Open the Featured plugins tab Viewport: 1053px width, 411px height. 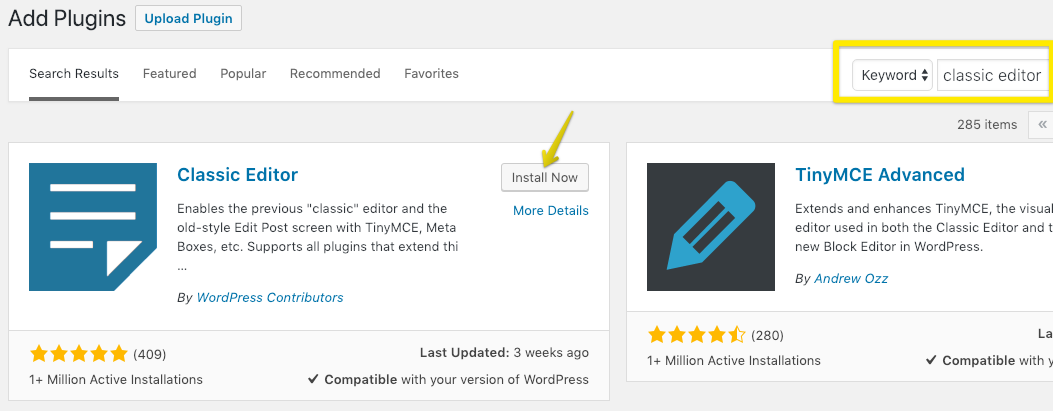pos(169,74)
